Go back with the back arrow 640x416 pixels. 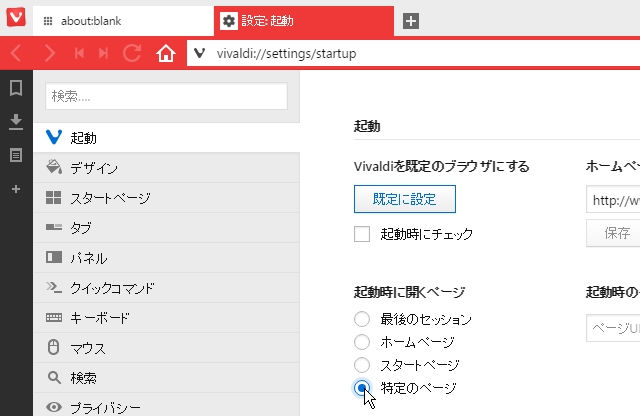click(16, 53)
